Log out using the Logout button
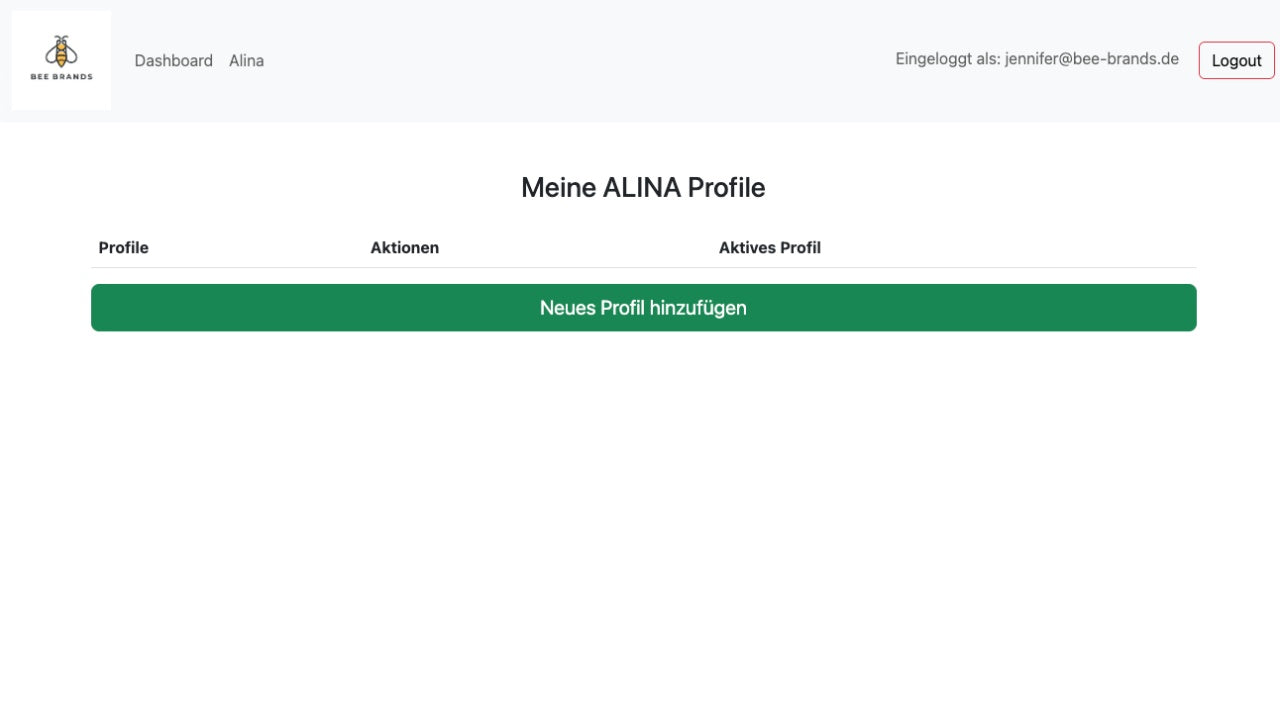This screenshot has height=720, width=1280. (x=1237, y=60)
